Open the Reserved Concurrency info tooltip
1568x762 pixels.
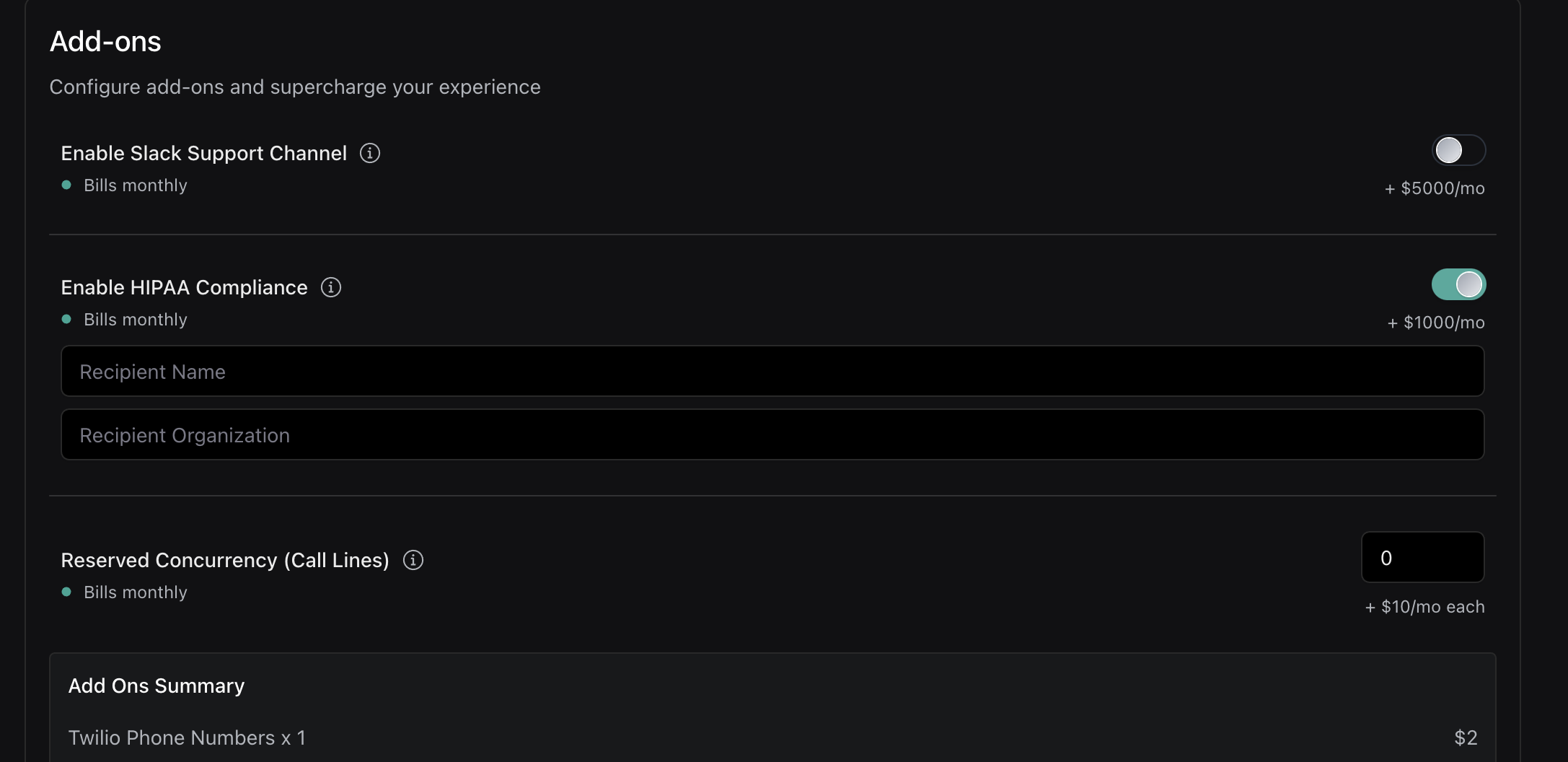413,560
